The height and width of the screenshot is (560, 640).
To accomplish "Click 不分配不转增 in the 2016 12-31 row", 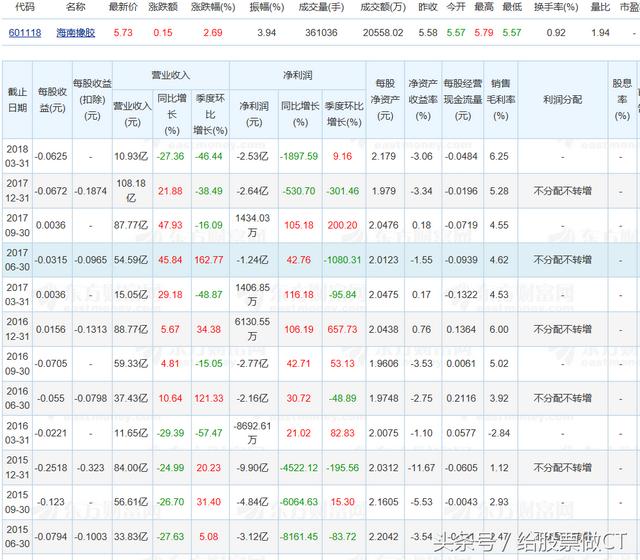I will tap(562, 329).
